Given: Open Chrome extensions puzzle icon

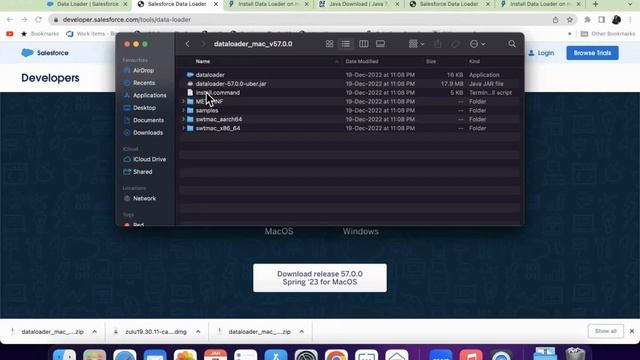Looking at the screenshot, I should click(x=587, y=20).
